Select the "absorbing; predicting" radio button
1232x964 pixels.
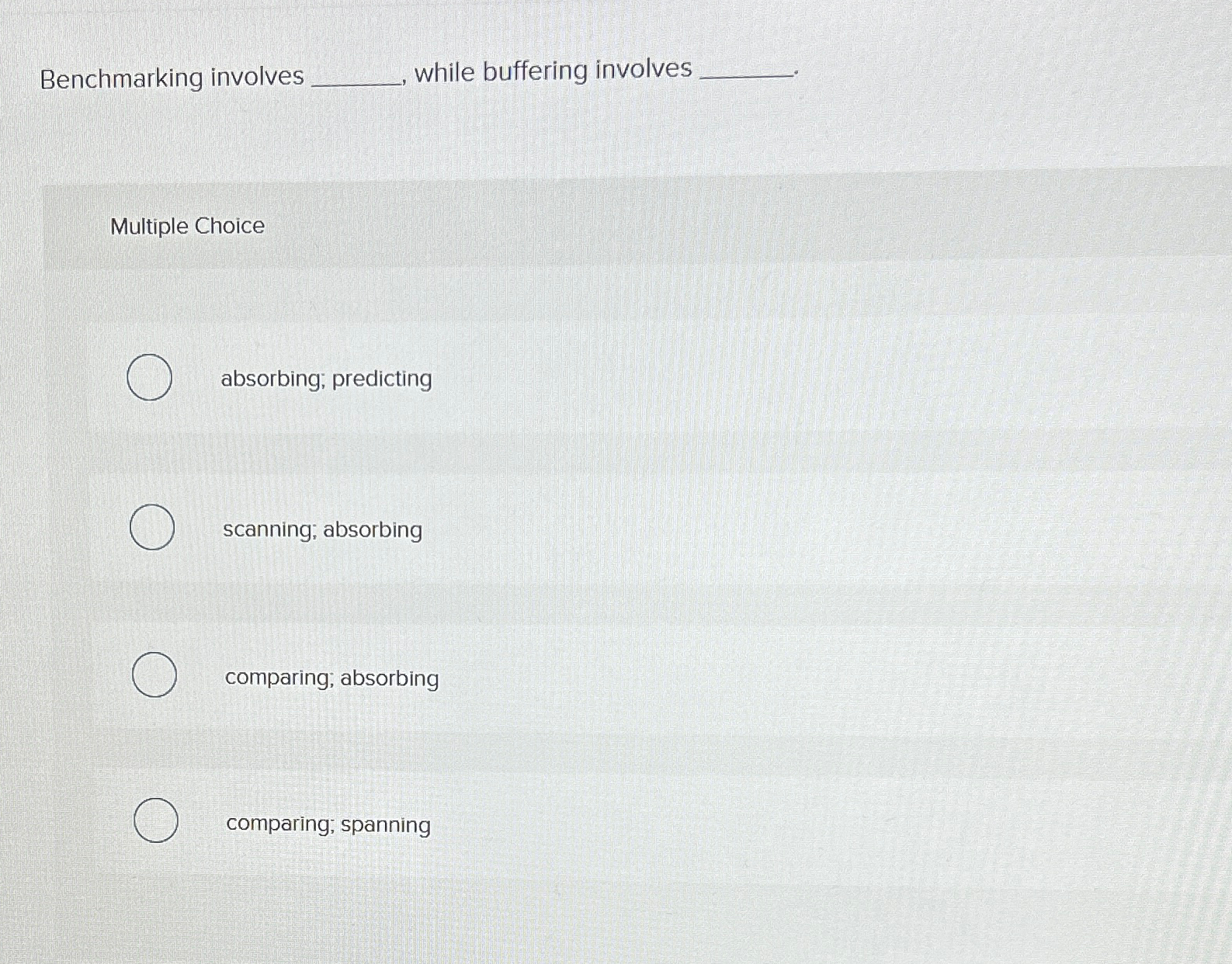click(149, 378)
